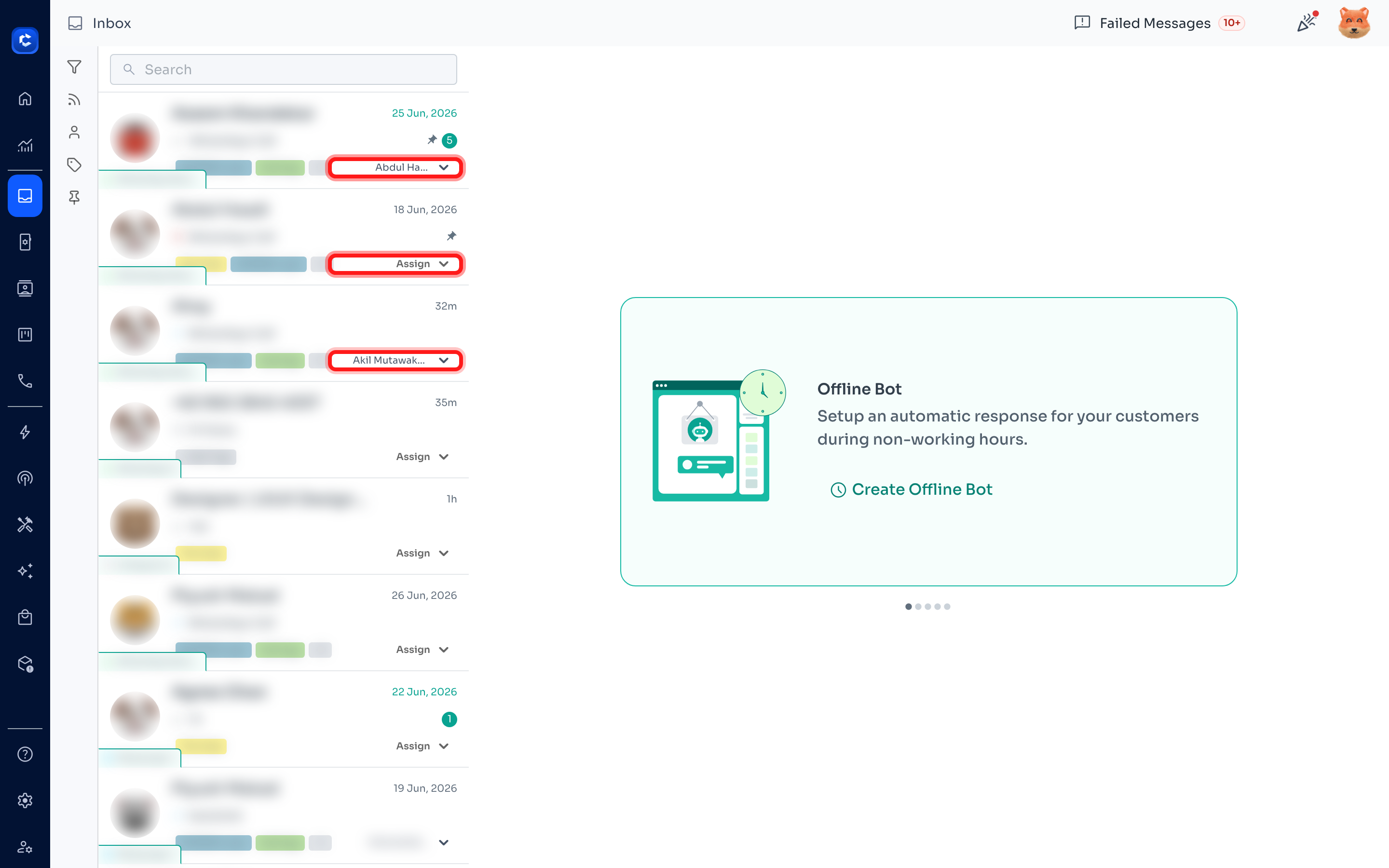
Task: Open the help question mark icon
Action: pyautogui.click(x=25, y=754)
